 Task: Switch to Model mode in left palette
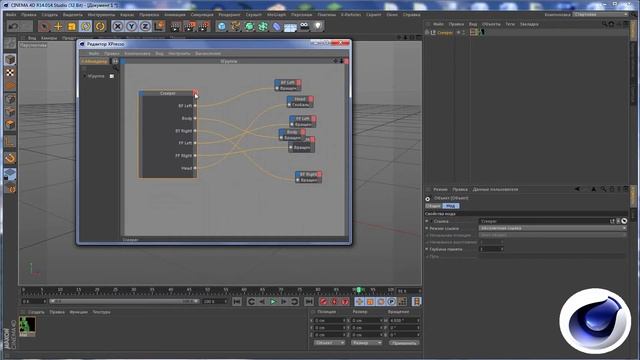click(10, 60)
